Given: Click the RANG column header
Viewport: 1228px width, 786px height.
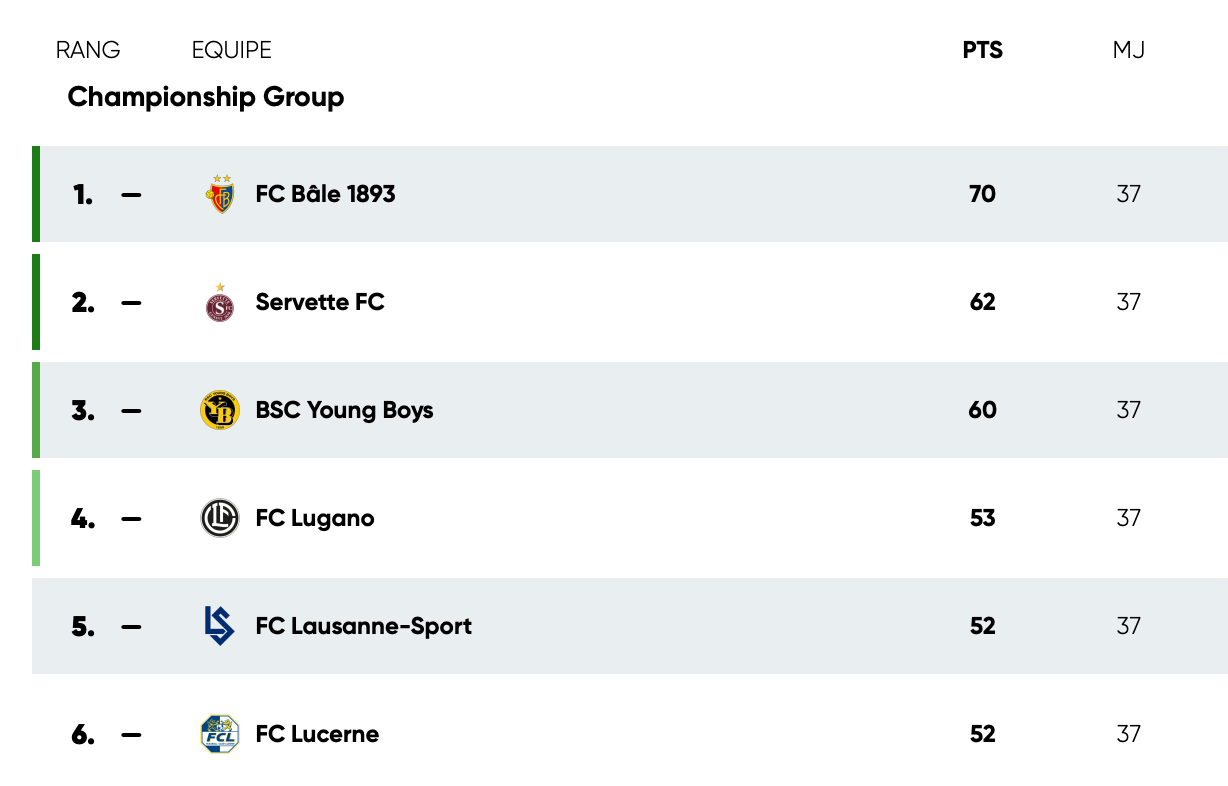Looking at the screenshot, I should (88, 50).
